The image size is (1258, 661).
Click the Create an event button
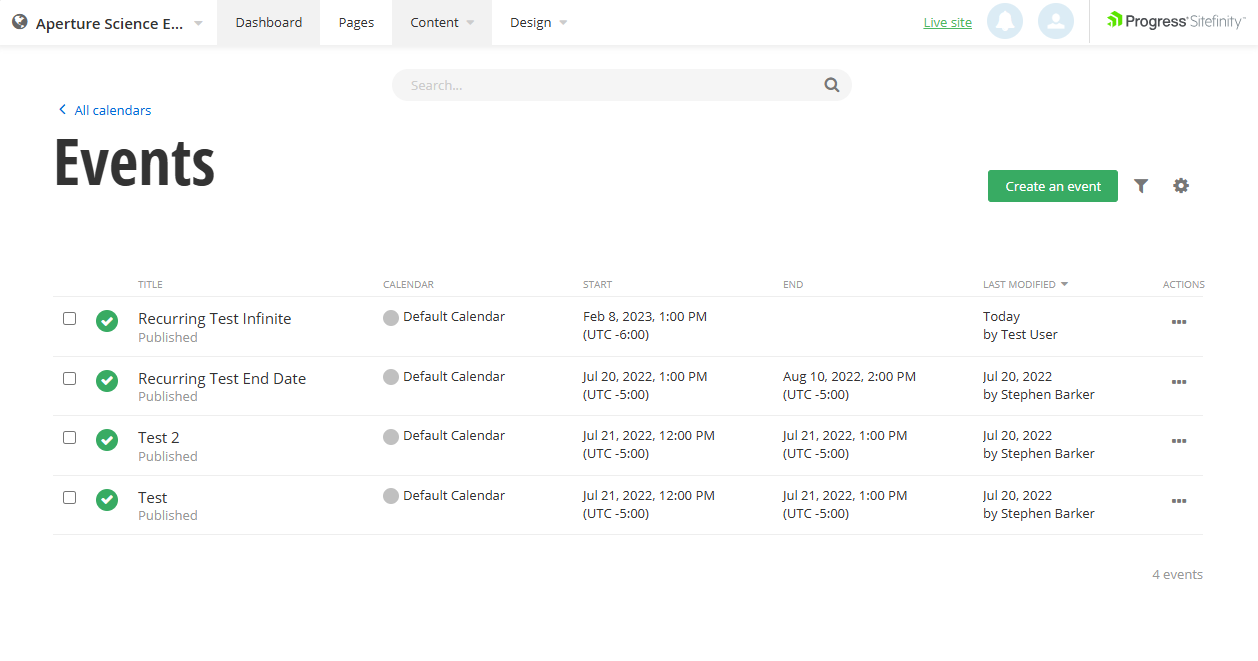point(1052,186)
